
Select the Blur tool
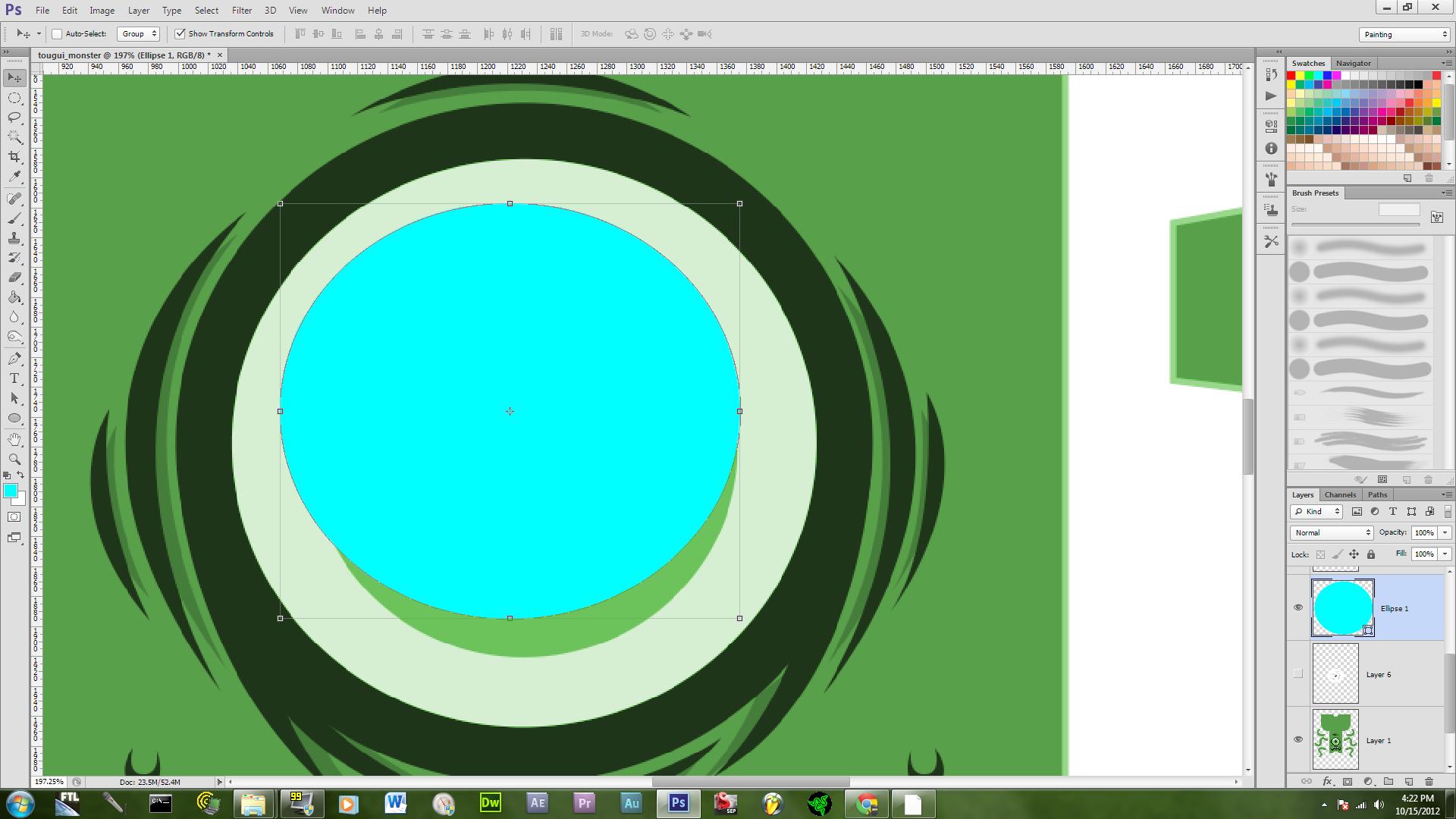click(x=14, y=317)
